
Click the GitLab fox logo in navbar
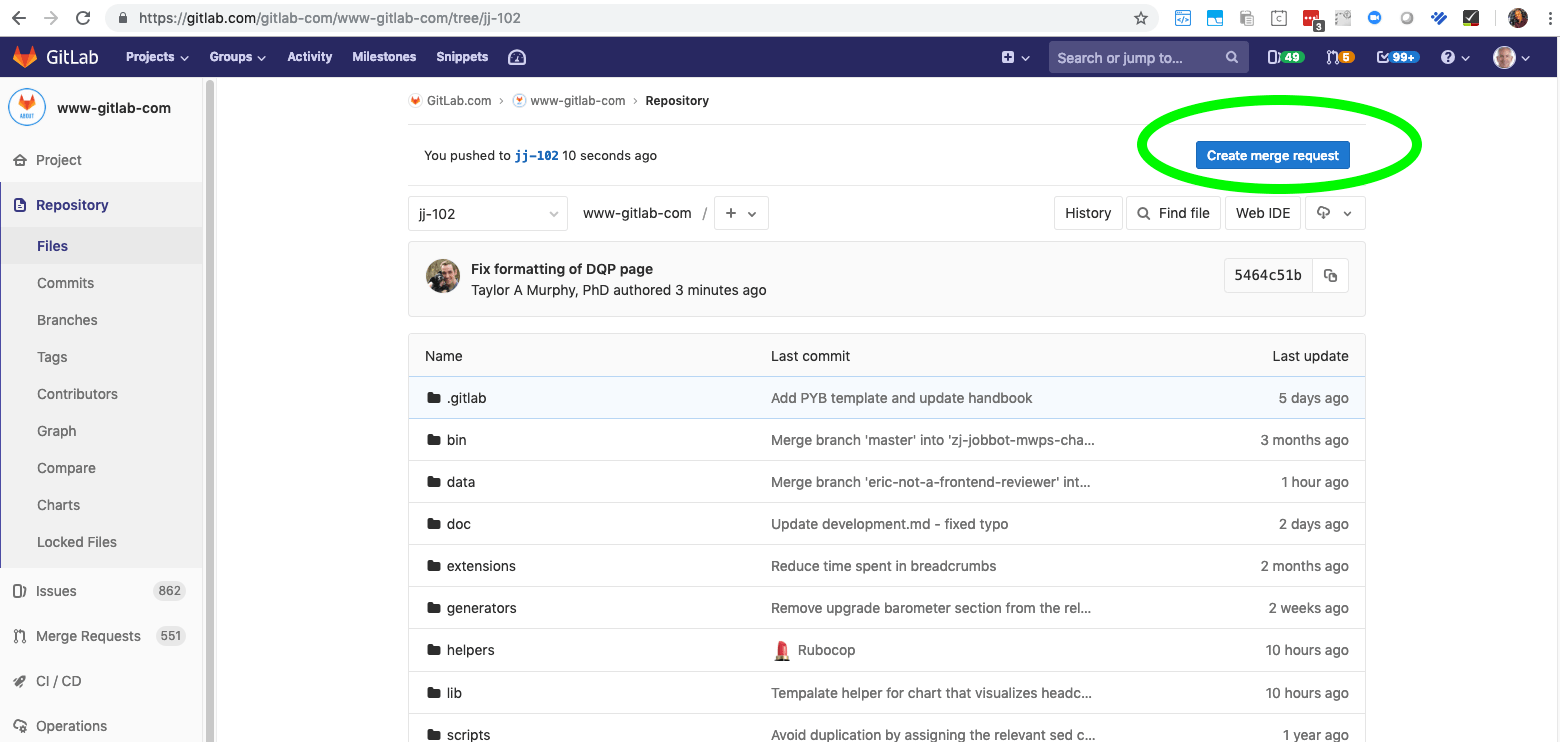click(25, 57)
